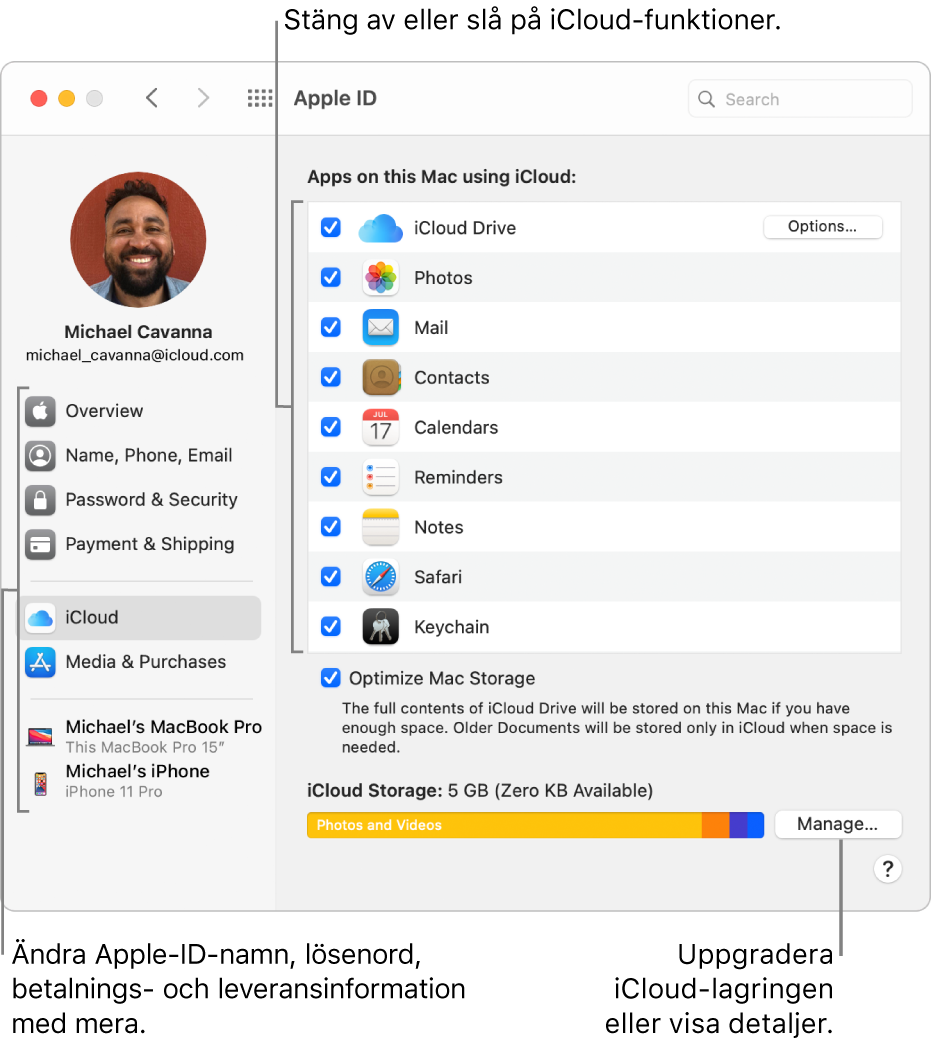Click the sidebar iCloud cloud icon

(40, 618)
